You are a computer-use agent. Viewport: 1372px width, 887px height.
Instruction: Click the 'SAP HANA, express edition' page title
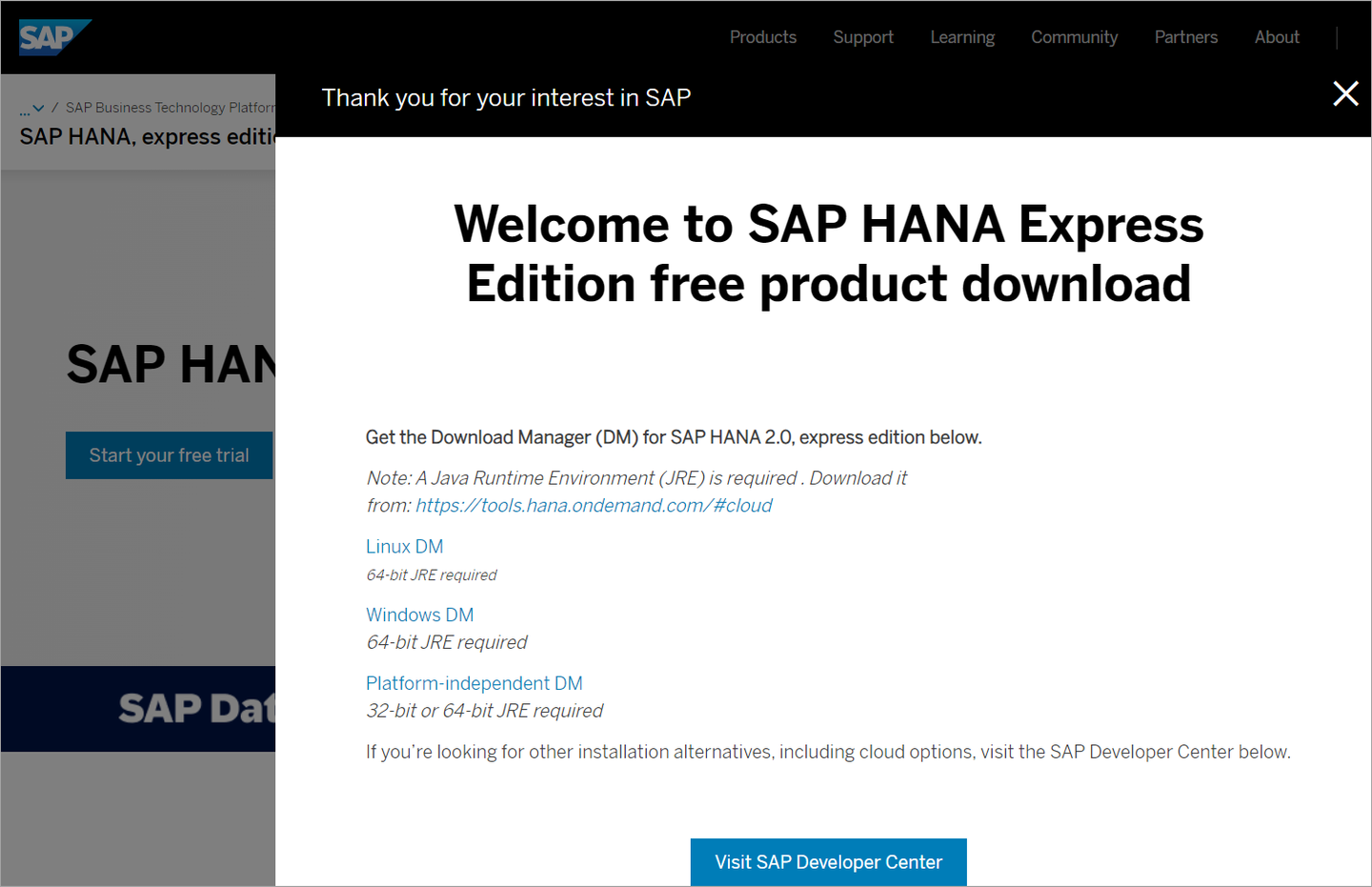point(148,137)
